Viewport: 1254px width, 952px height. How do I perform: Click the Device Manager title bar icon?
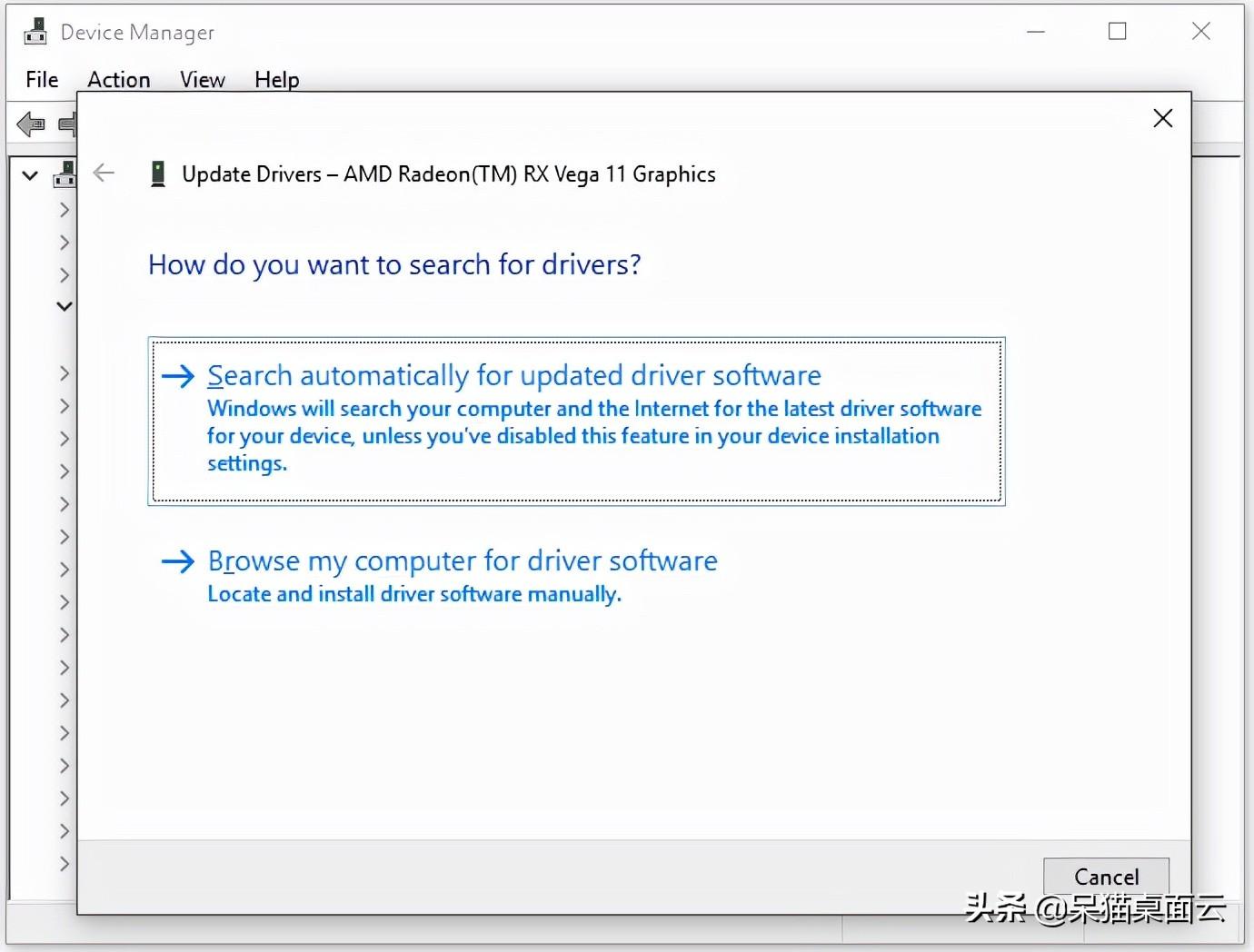click(35, 32)
